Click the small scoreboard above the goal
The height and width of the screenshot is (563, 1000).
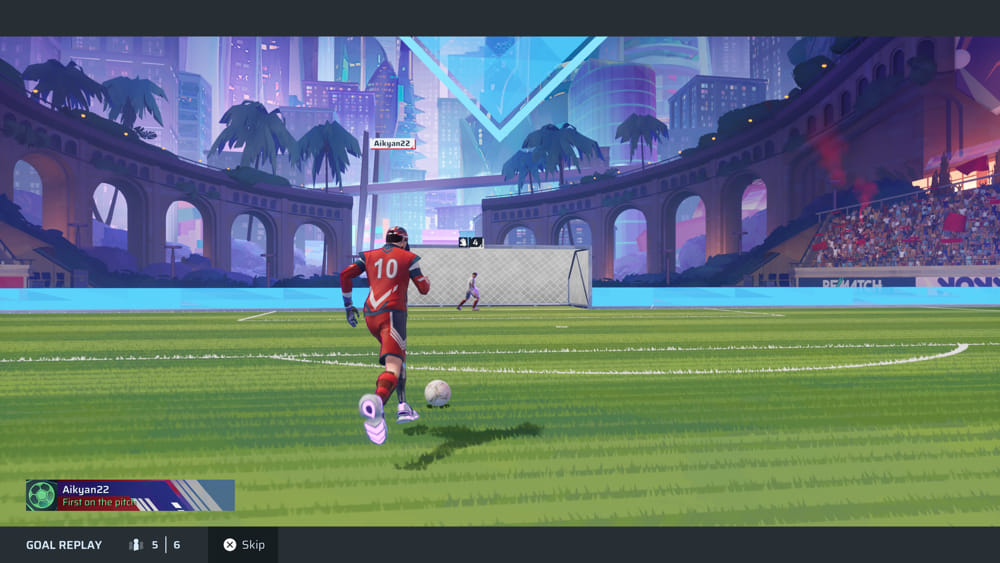pos(470,241)
